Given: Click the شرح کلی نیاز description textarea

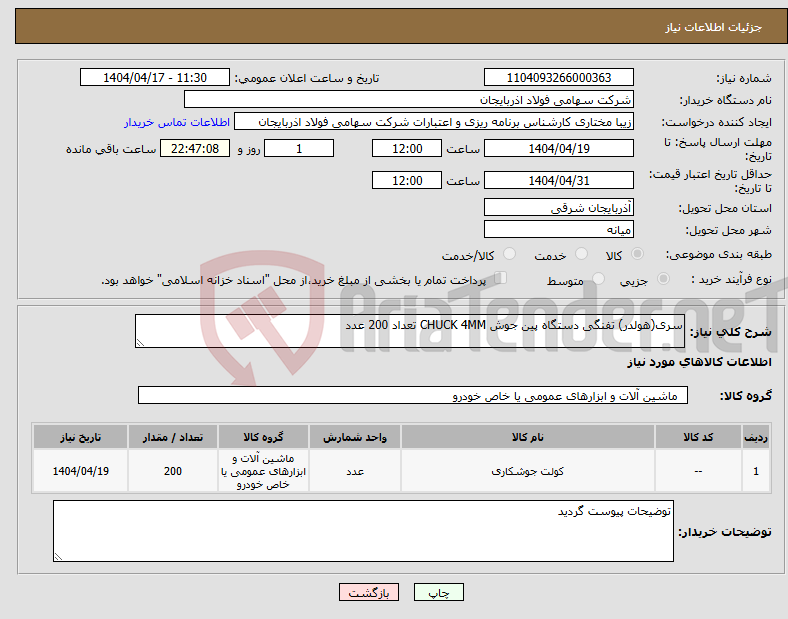Looking at the screenshot, I should click(410, 331).
